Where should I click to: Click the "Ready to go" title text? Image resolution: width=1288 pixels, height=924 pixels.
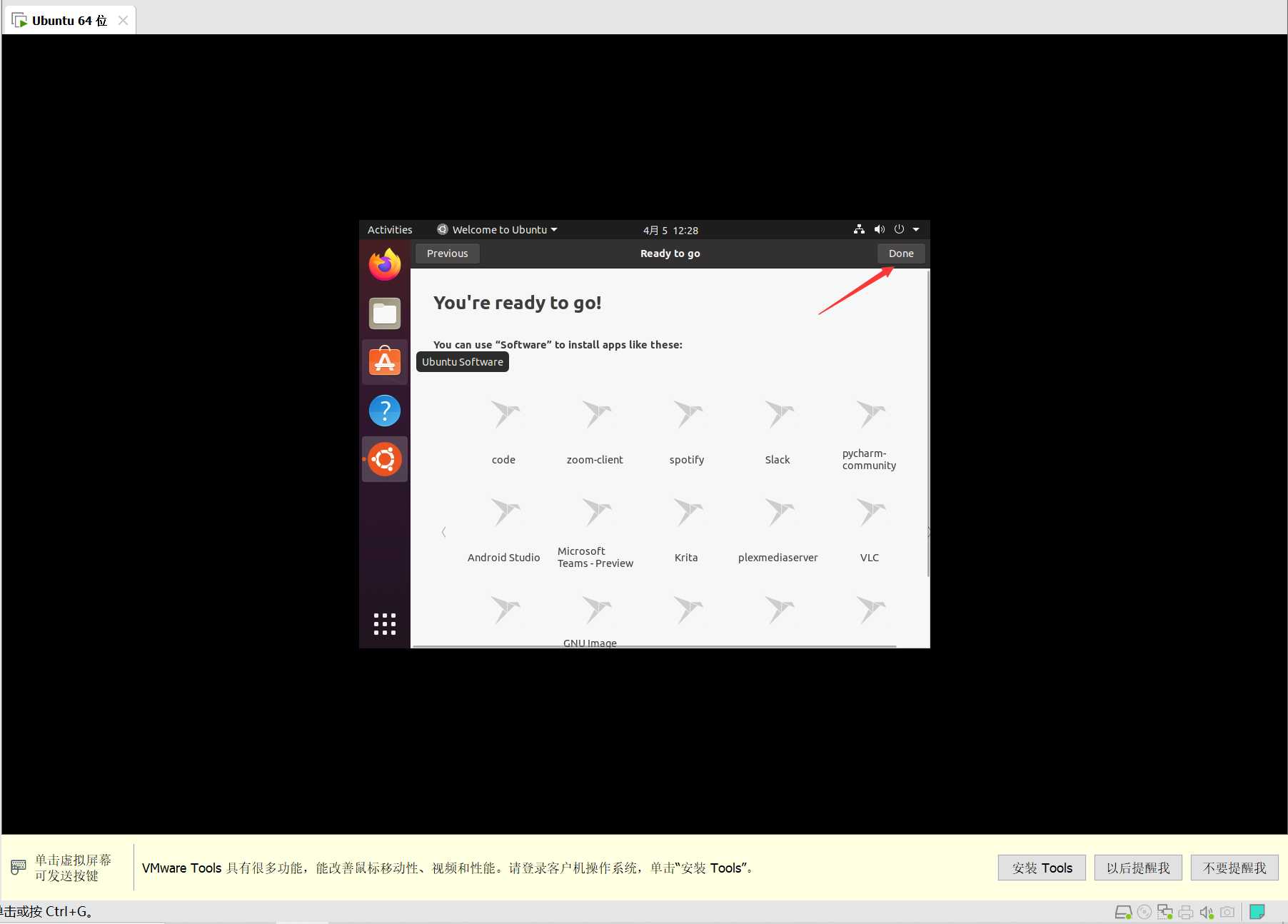click(x=670, y=253)
